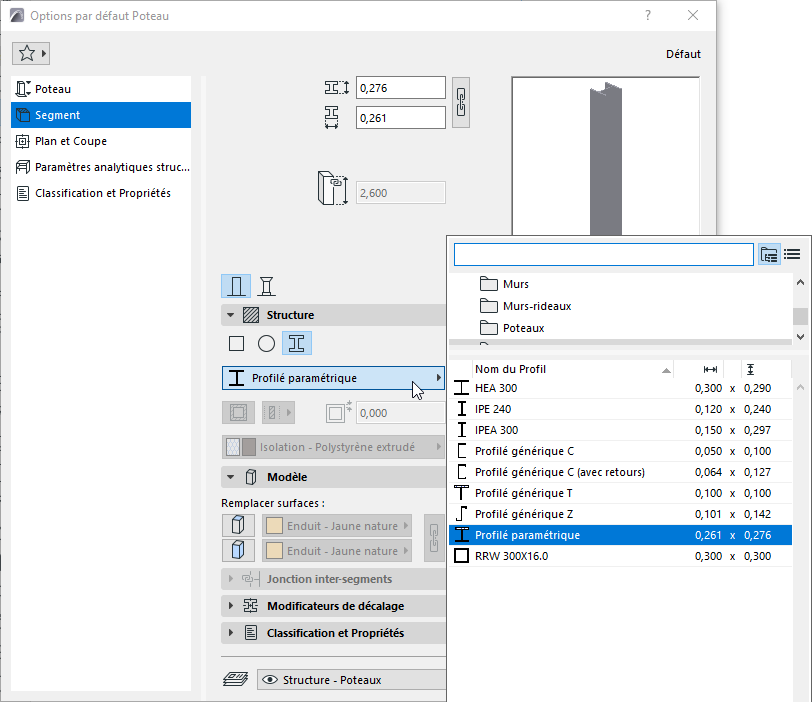This screenshot has height=702, width=812.
Task: Select the Profilé générique Z profile
Action: coord(620,514)
